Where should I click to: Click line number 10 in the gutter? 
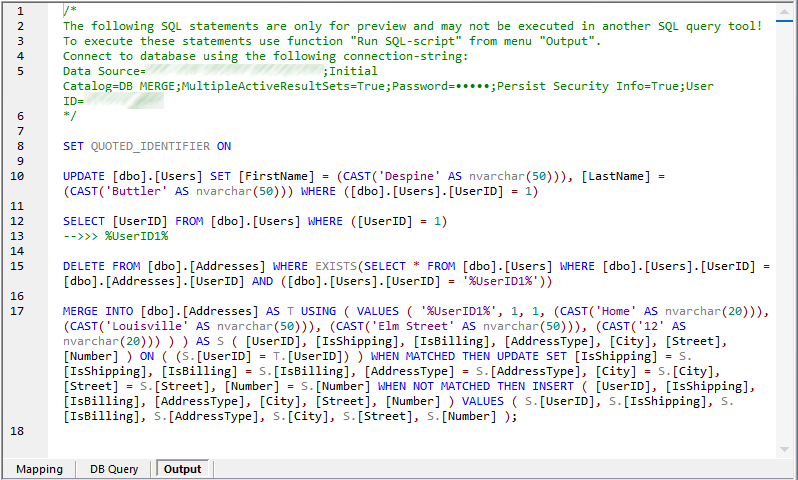[20, 176]
